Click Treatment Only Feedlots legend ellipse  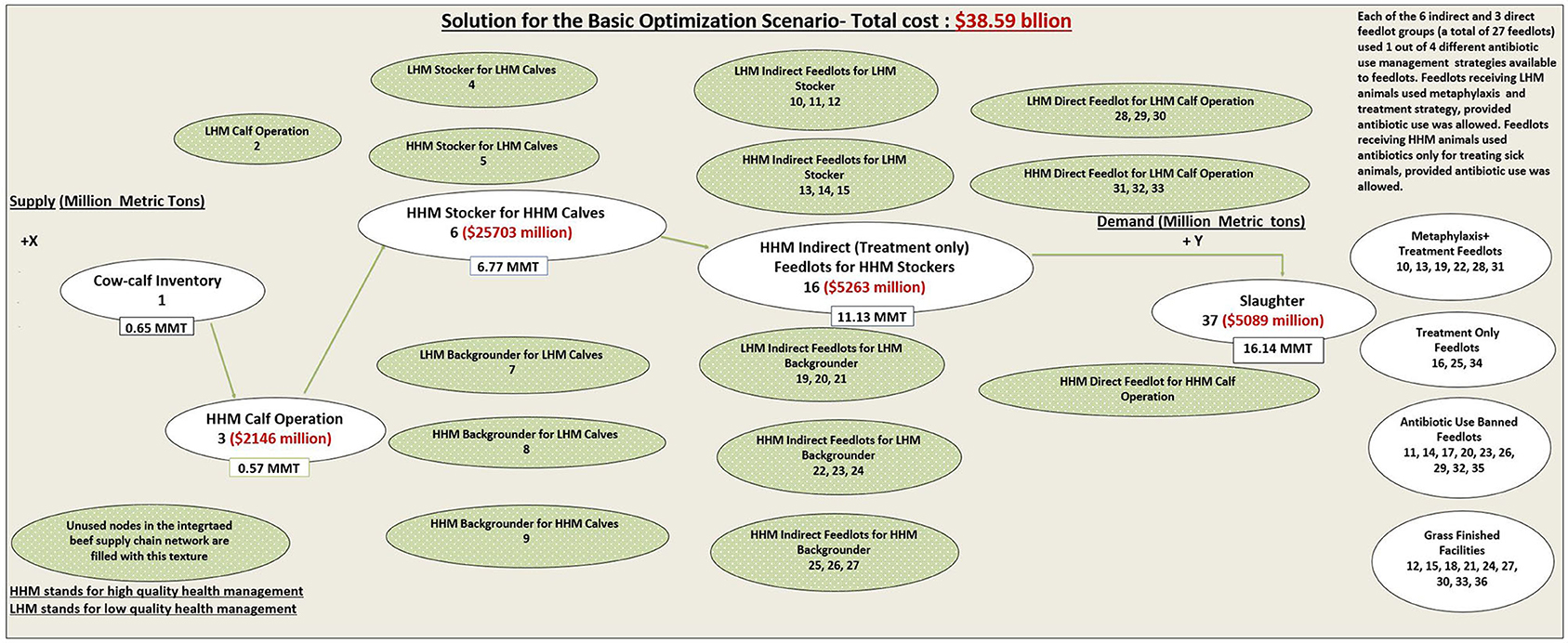pyautogui.click(x=1457, y=348)
